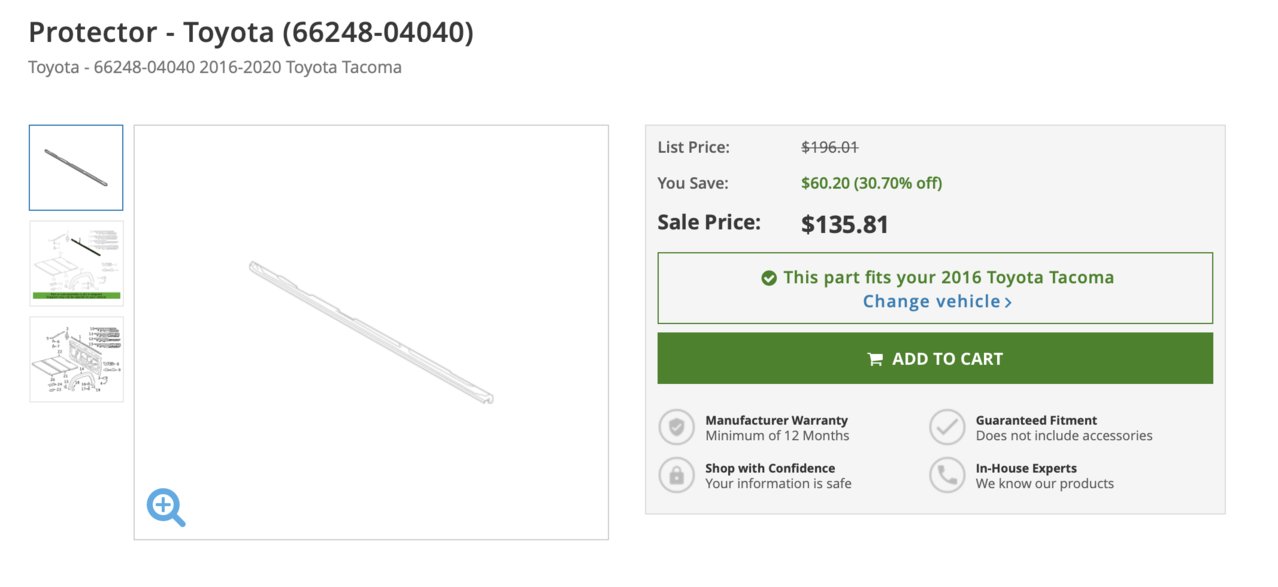Click the ADD TO CART button
Screen dimensions: 1278x587
pos(935,358)
